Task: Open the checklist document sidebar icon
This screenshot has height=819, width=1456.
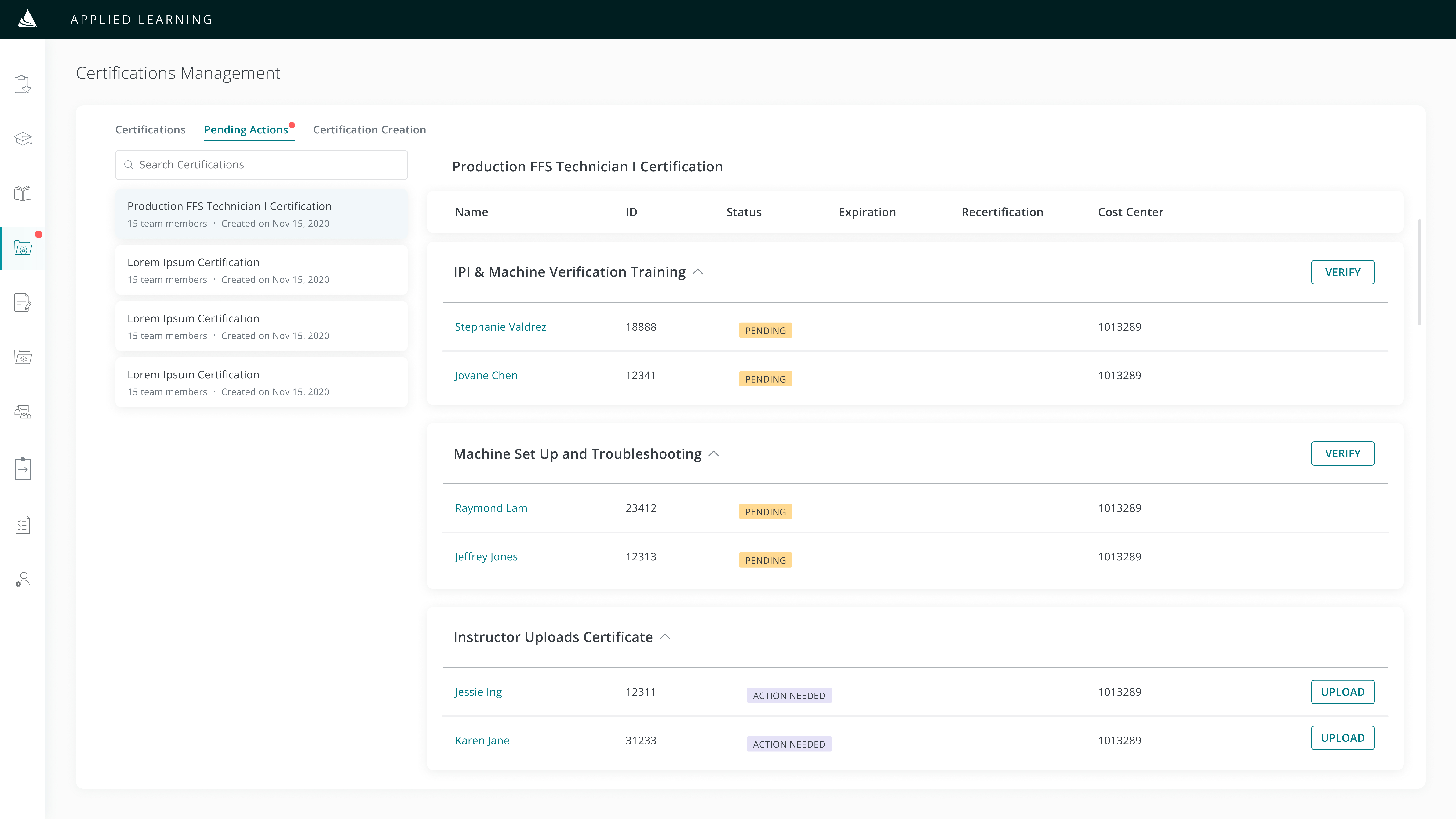Action: coord(23,525)
